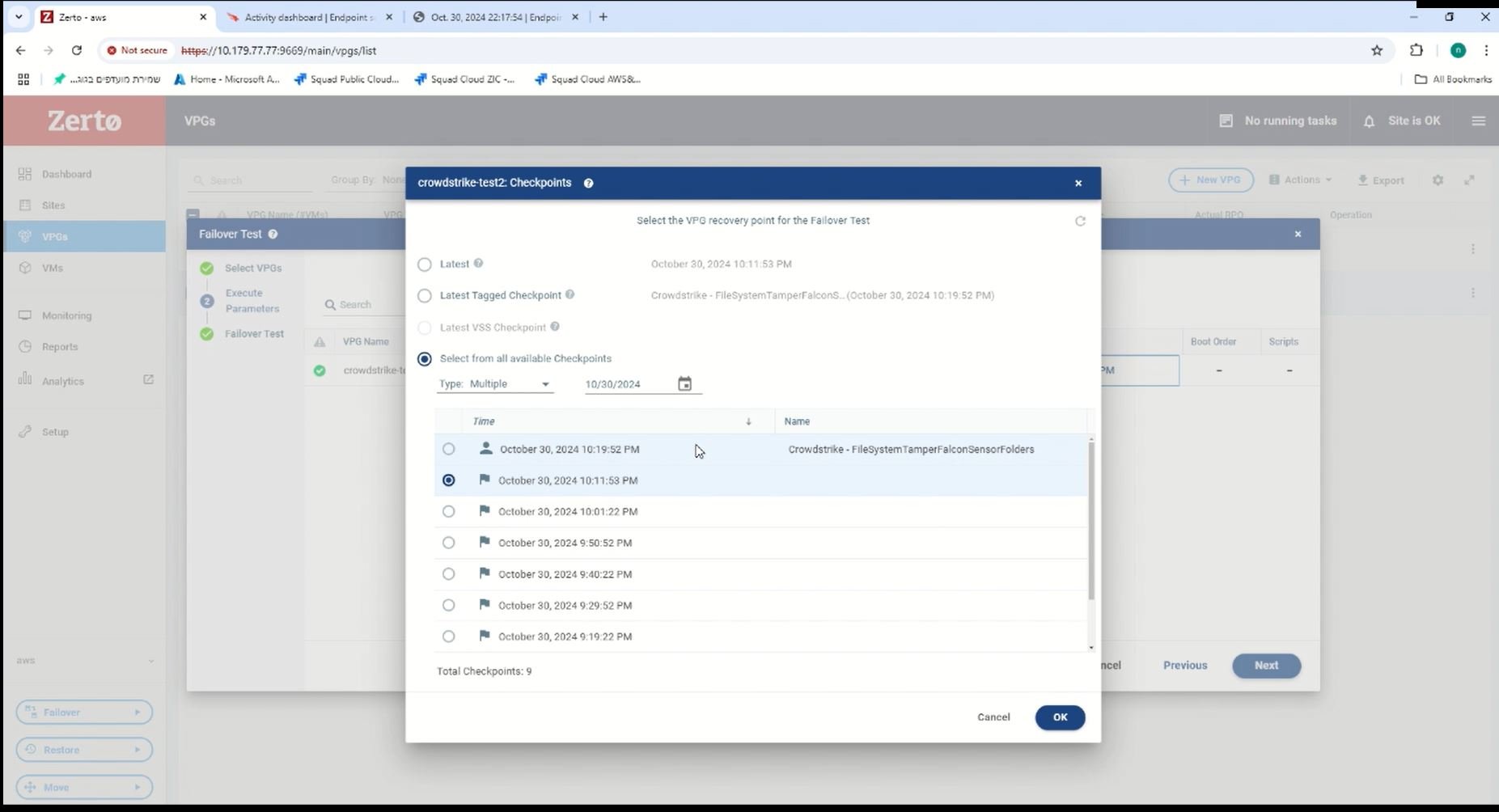Go to Execute Parameters wizard step
This screenshot has height=812, width=1499.
(x=252, y=301)
